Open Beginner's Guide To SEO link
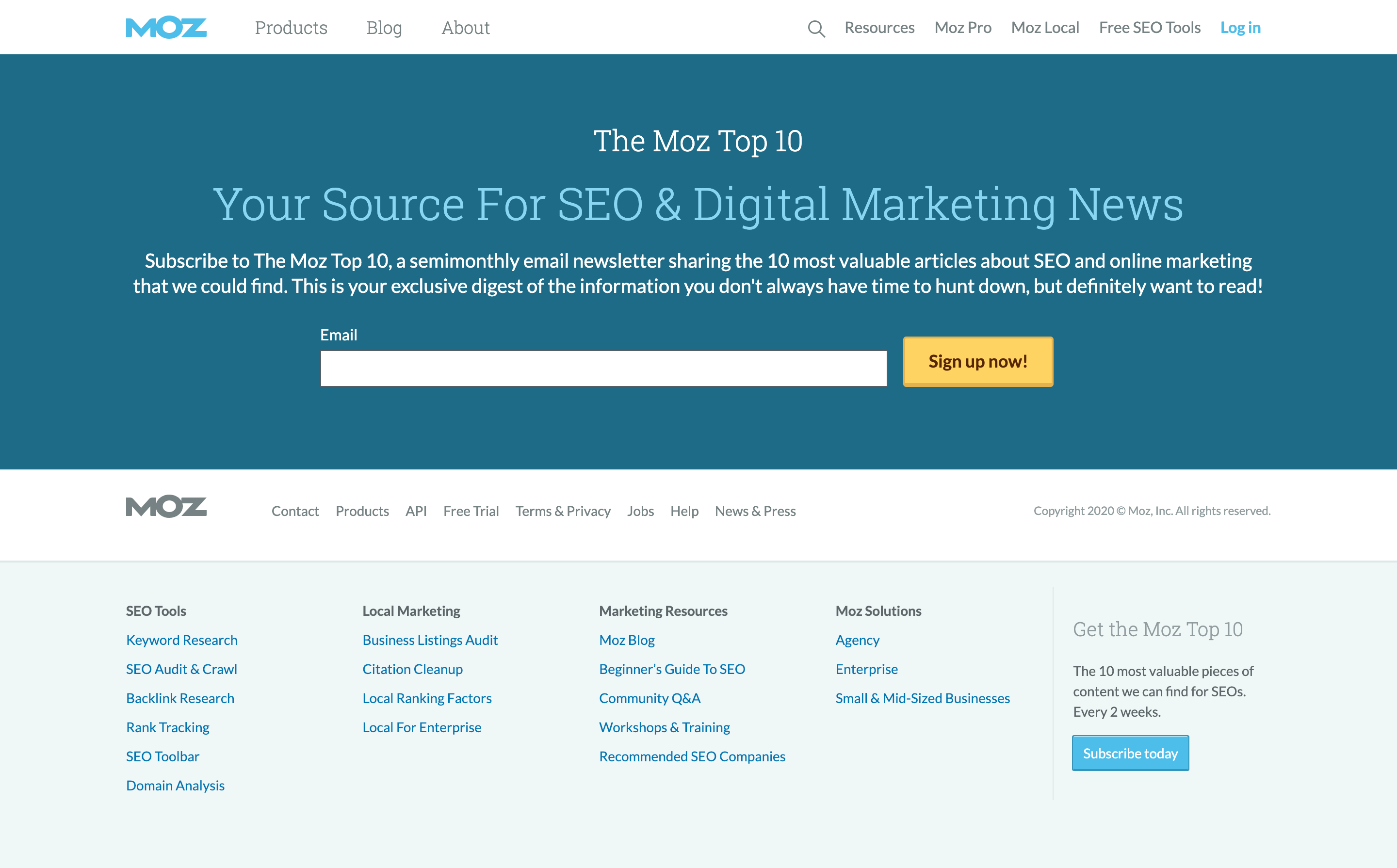 (x=672, y=669)
